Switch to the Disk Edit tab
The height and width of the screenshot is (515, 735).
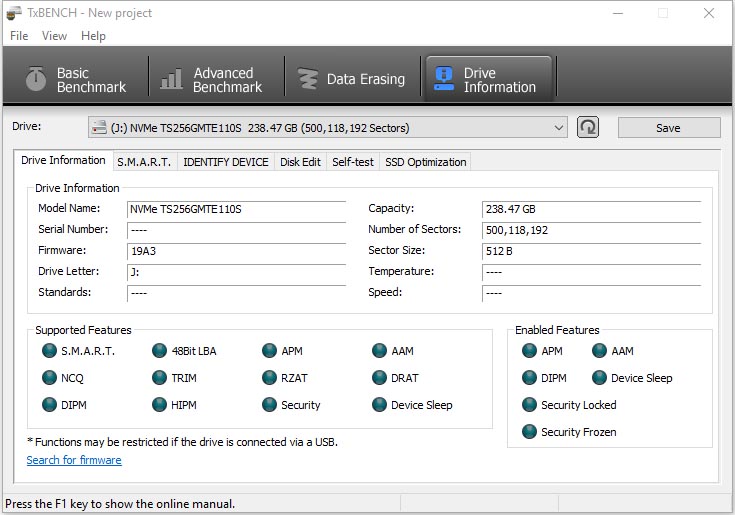(x=300, y=162)
